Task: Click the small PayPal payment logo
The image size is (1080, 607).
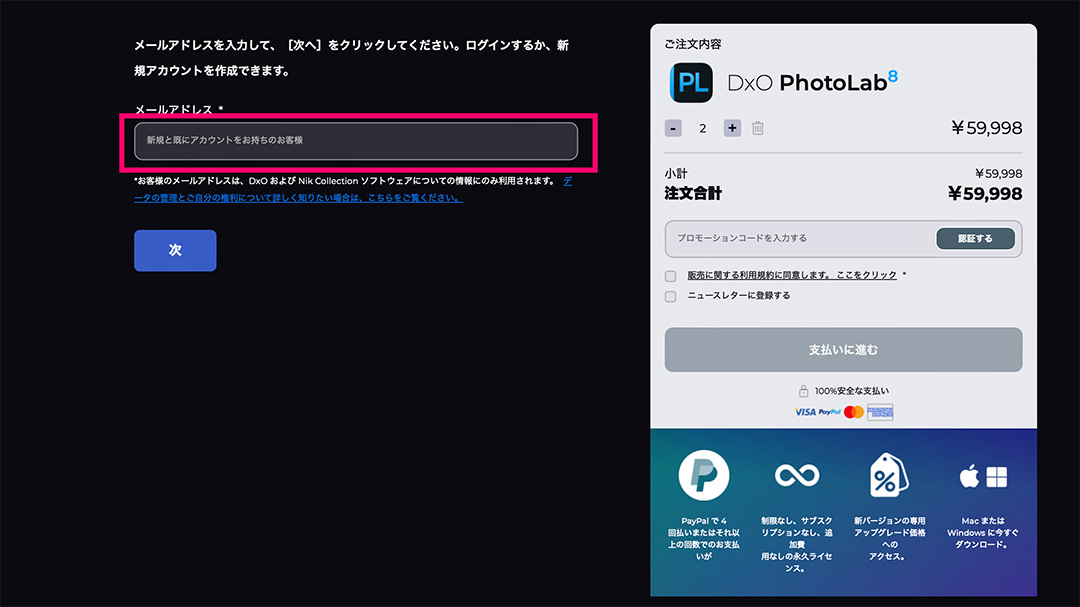Action: tap(829, 412)
